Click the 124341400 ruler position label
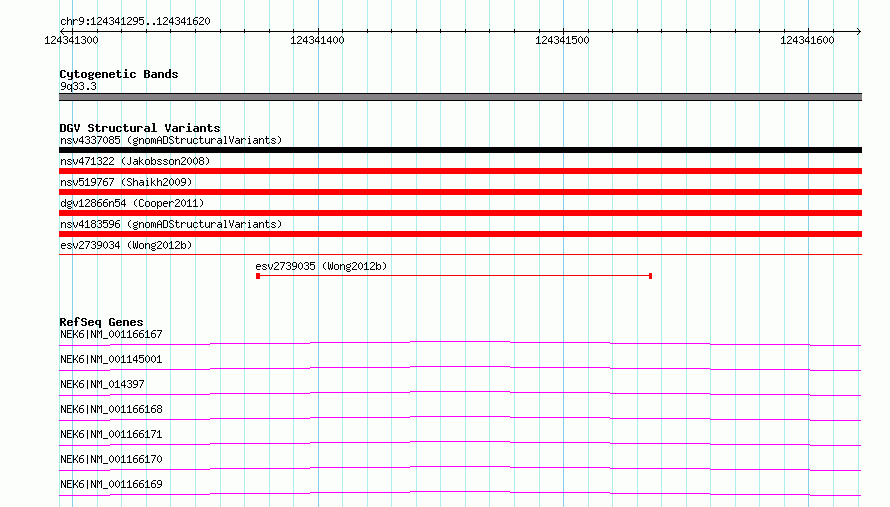 (x=317, y=40)
